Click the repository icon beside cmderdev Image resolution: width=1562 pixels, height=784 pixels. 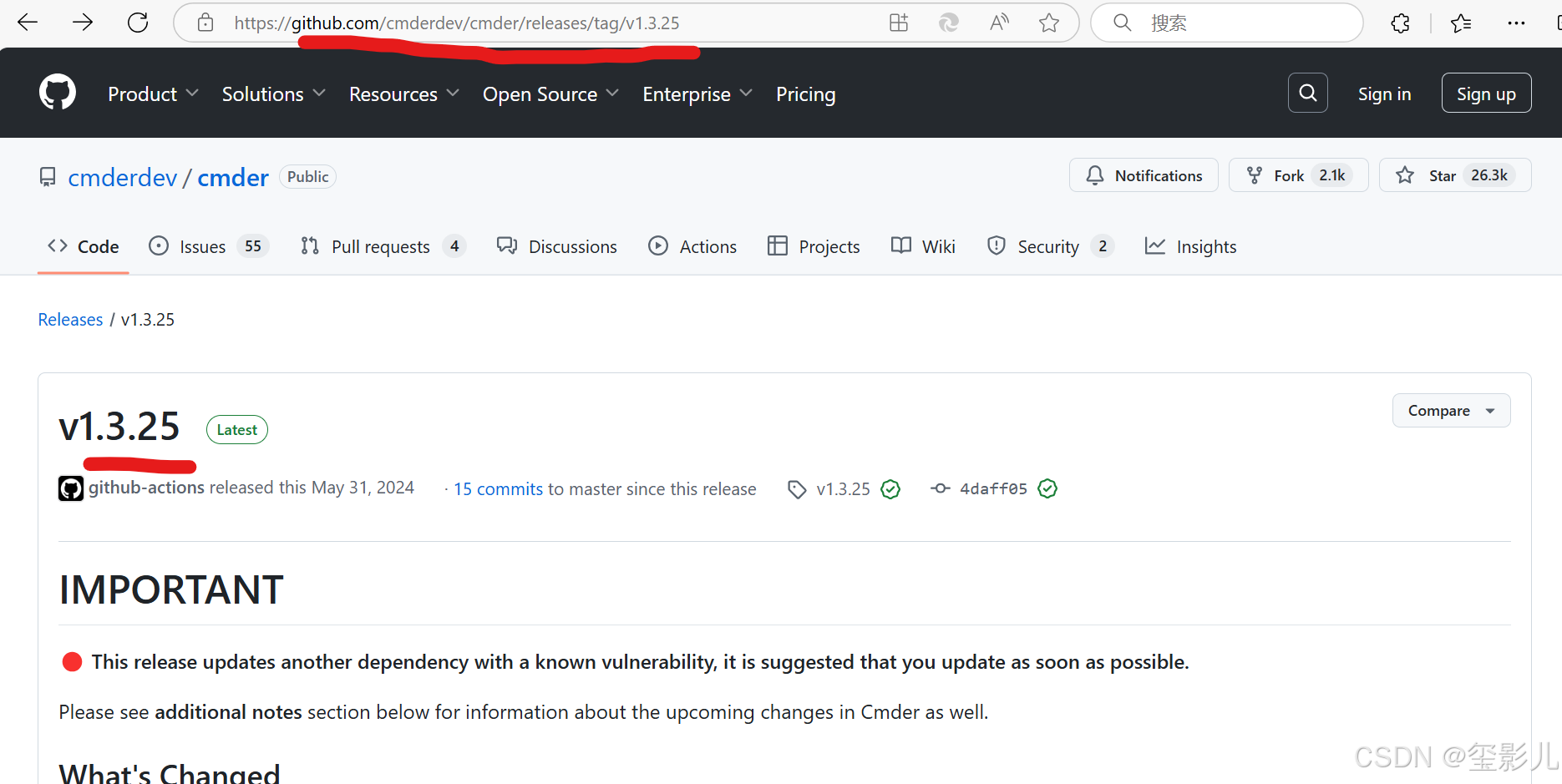(48, 177)
